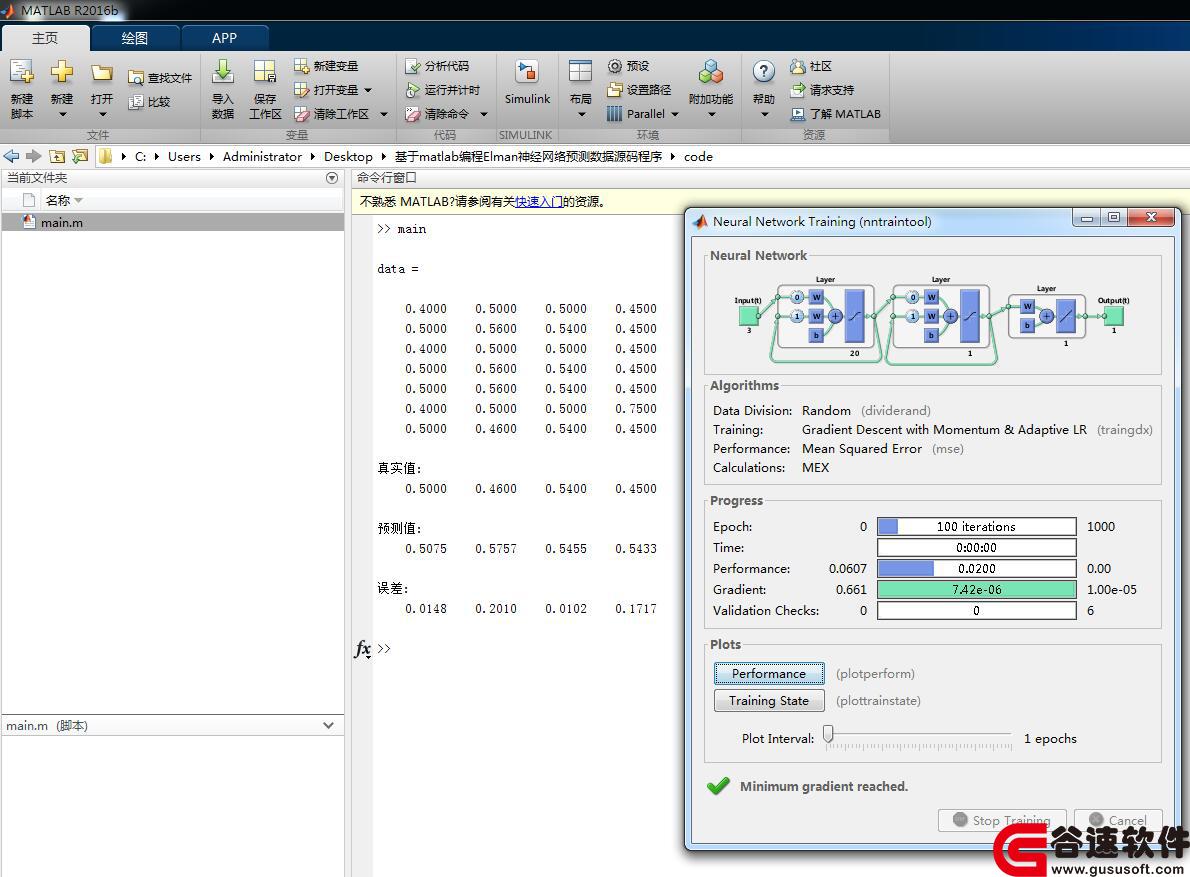Click the Clear Workspace icon
1190x877 pixels.
click(x=301, y=114)
